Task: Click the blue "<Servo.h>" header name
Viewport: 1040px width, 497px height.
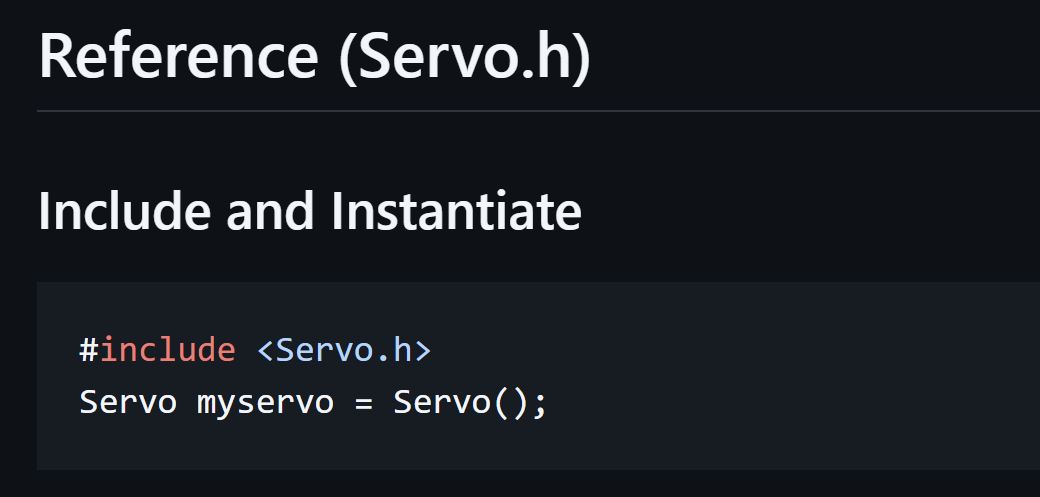Action: tap(344, 350)
